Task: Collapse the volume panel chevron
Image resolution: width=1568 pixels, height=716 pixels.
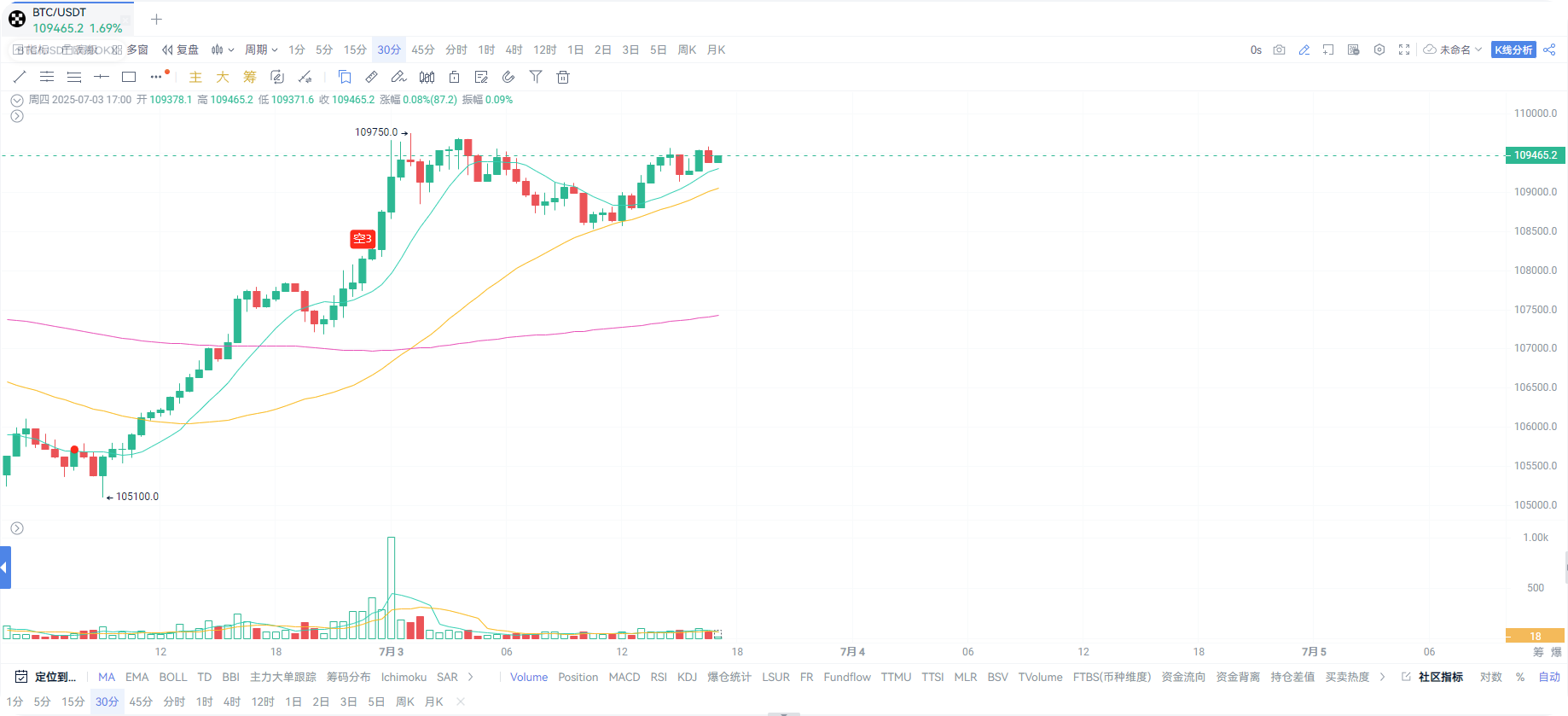Action: 17,528
